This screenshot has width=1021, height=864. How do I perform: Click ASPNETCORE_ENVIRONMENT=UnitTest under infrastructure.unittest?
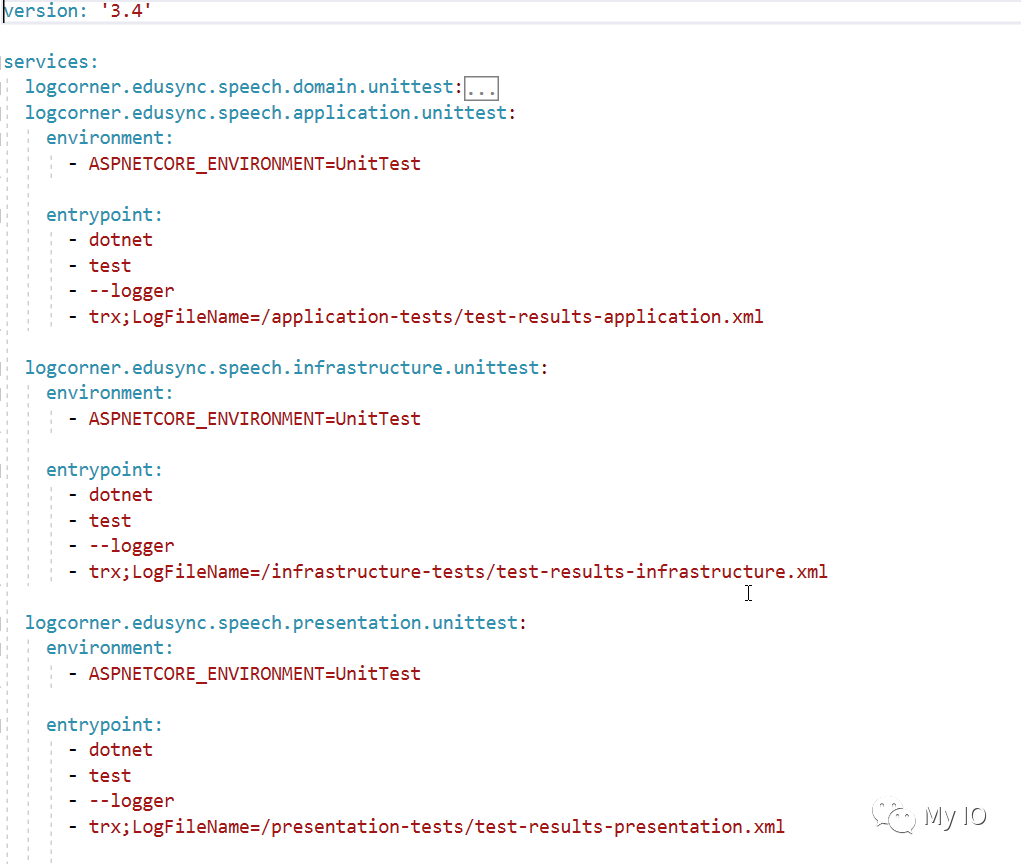255,419
